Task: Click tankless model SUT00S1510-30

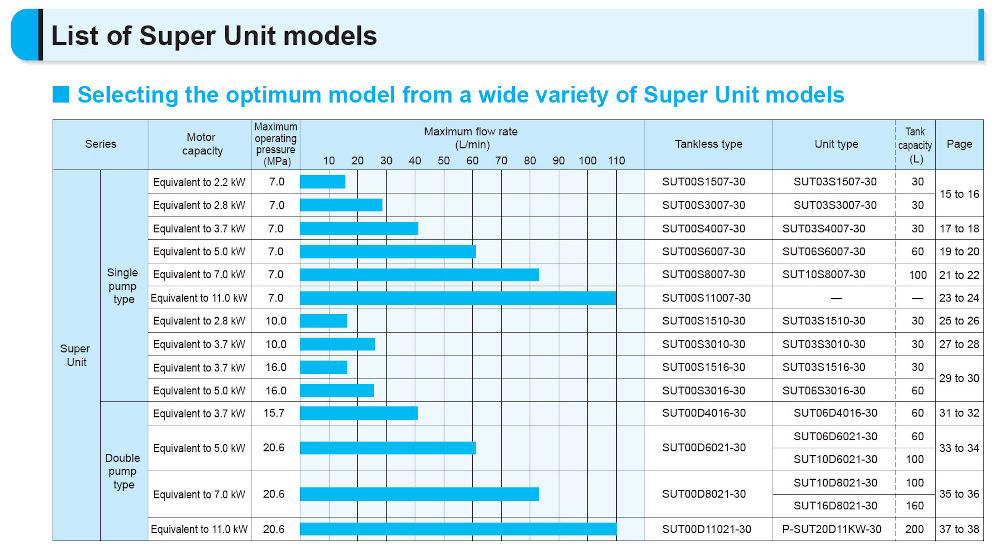Action: point(703,321)
